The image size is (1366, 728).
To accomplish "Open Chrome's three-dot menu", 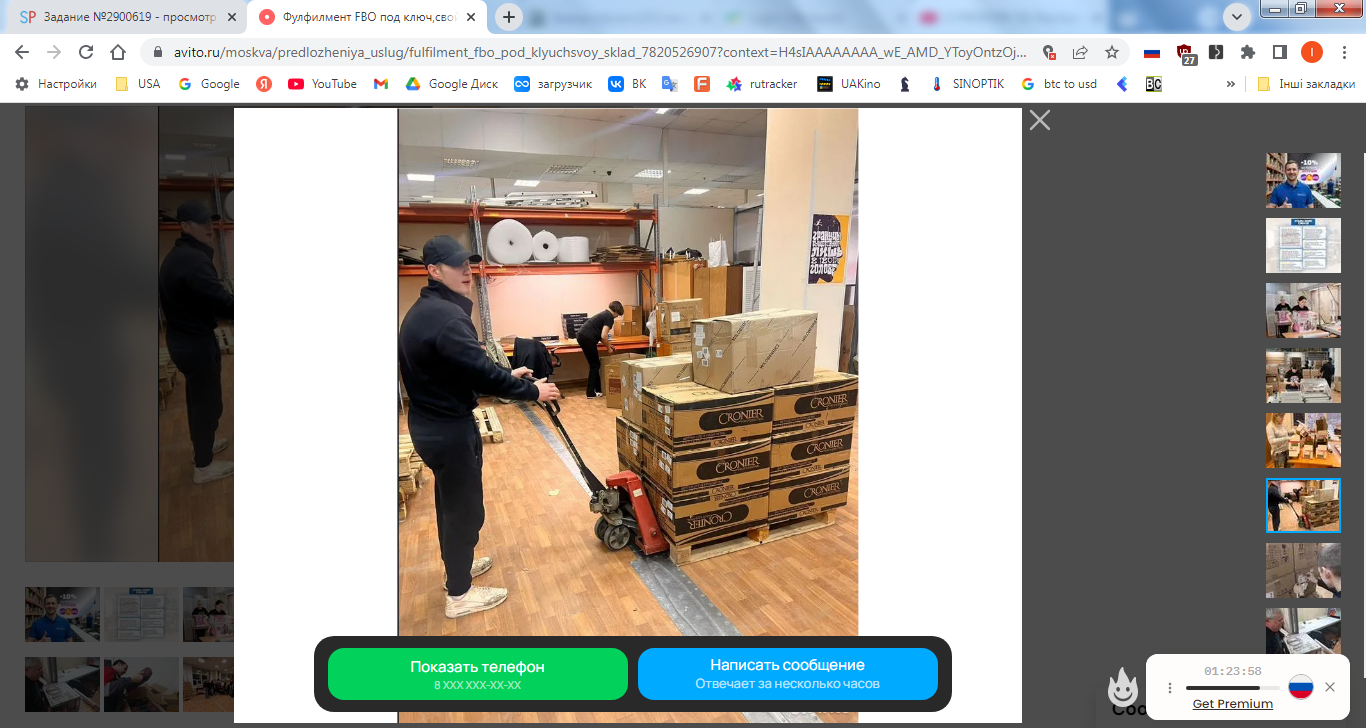I will [1343, 52].
